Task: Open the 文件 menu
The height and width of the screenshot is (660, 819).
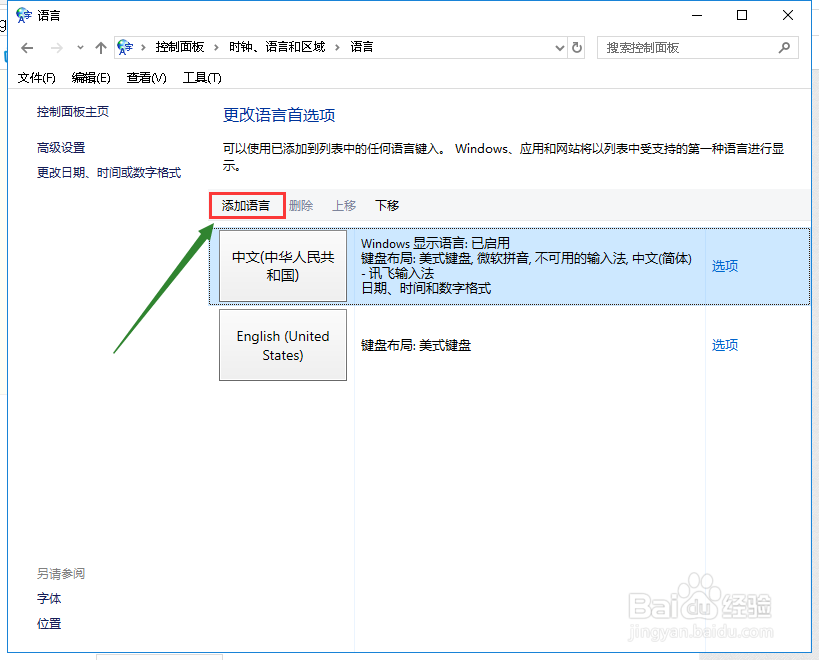Action: tap(36, 77)
